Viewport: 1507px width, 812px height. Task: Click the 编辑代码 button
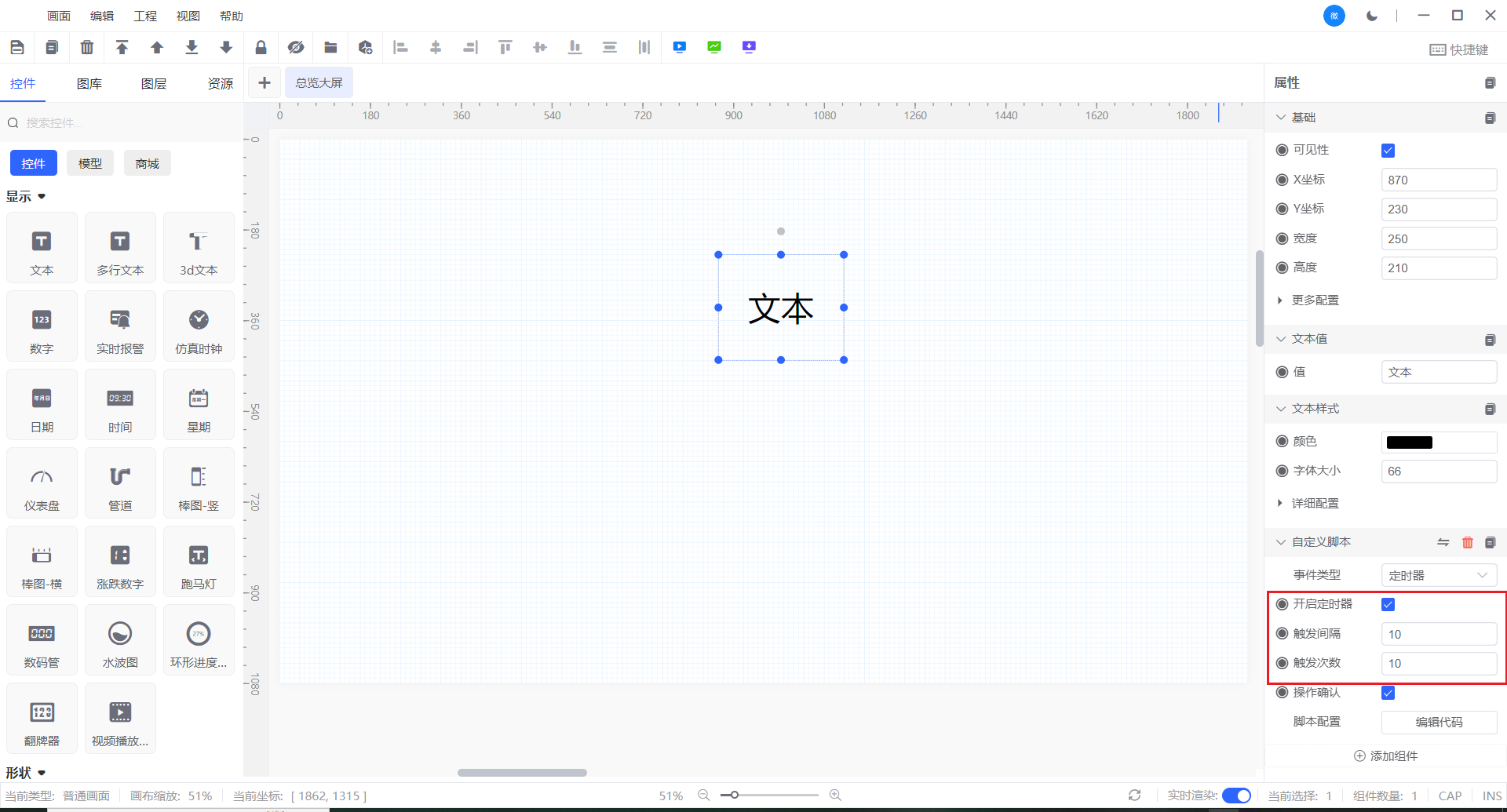point(1438,722)
